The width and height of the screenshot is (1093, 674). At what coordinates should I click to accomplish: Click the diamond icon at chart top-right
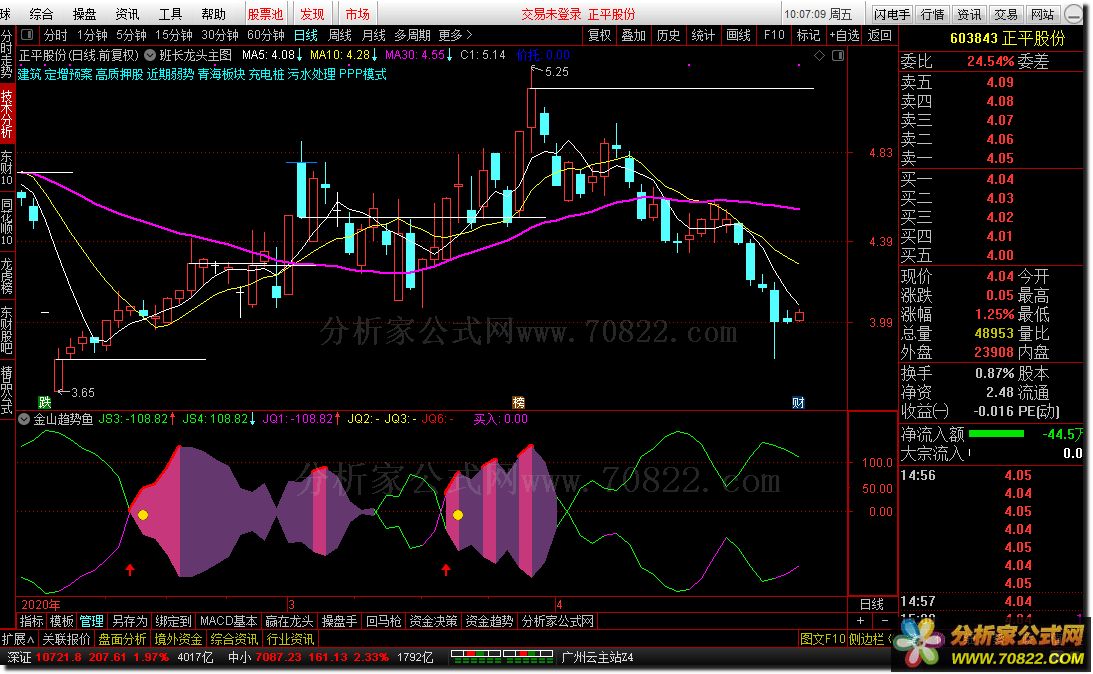pyautogui.click(x=820, y=55)
